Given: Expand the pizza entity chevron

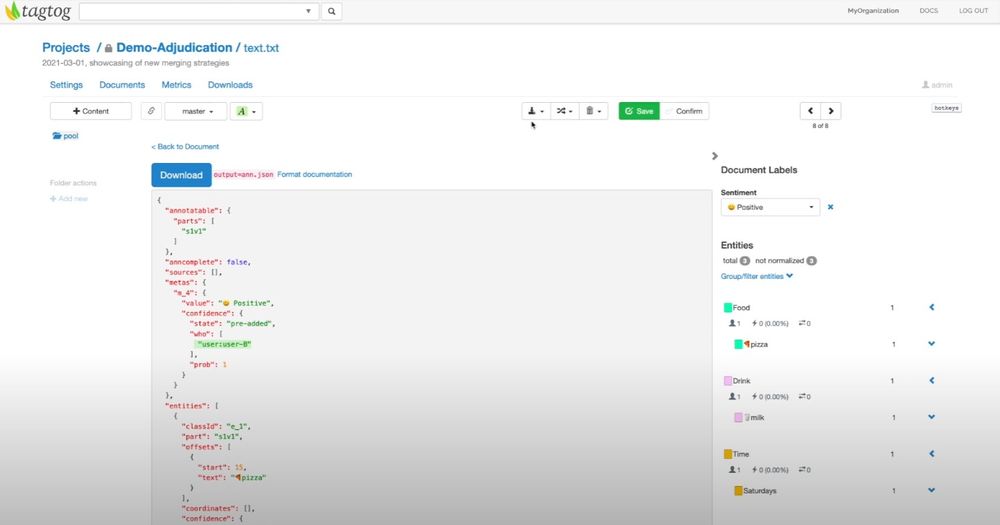Looking at the screenshot, I should coord(931,344).
